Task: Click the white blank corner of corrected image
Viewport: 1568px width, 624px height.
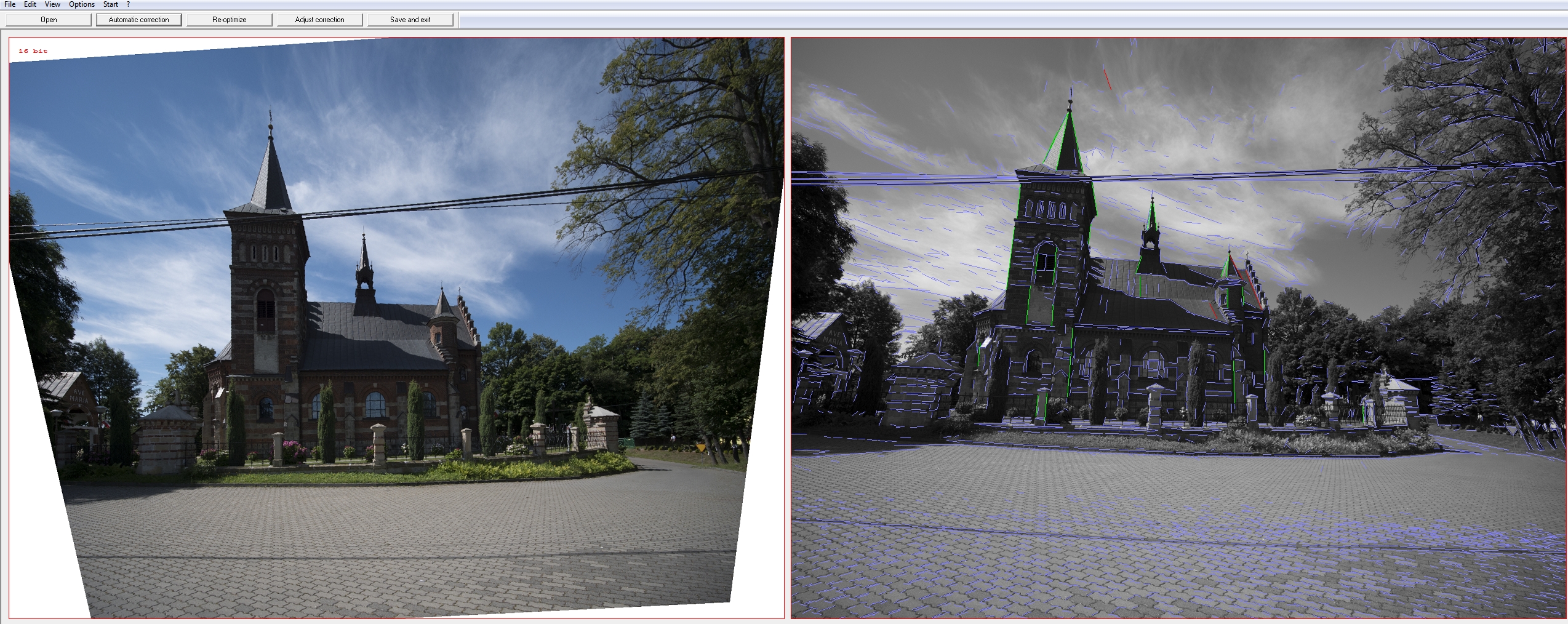Action: point(37,554)
